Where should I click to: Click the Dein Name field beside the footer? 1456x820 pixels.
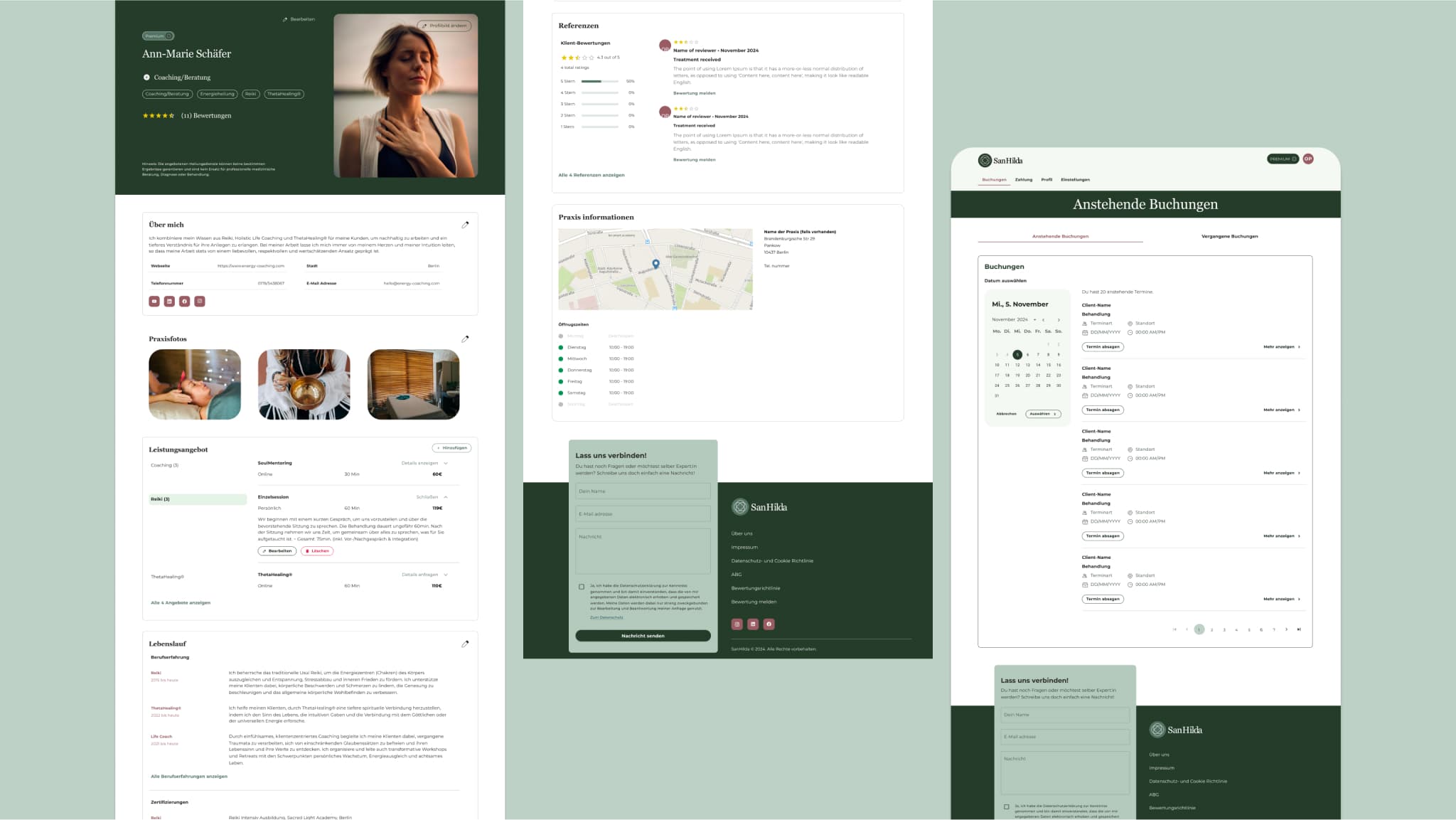coord(643,491)
